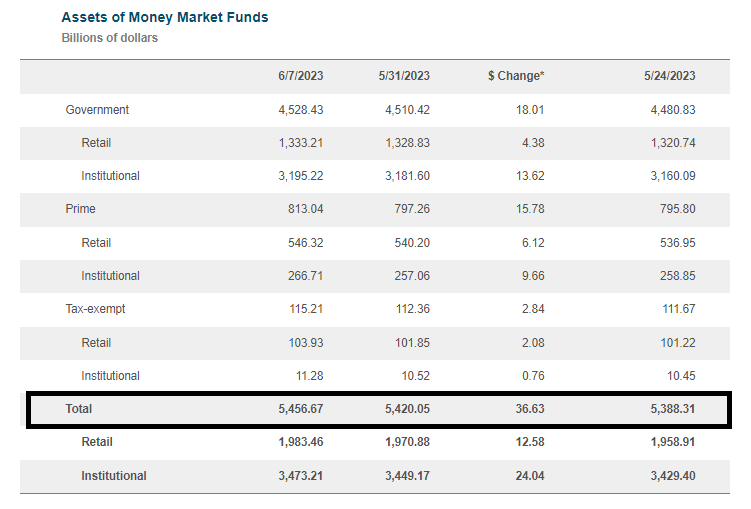
Task: Select the Institutional label under Prime
Action: coord(110,276)
